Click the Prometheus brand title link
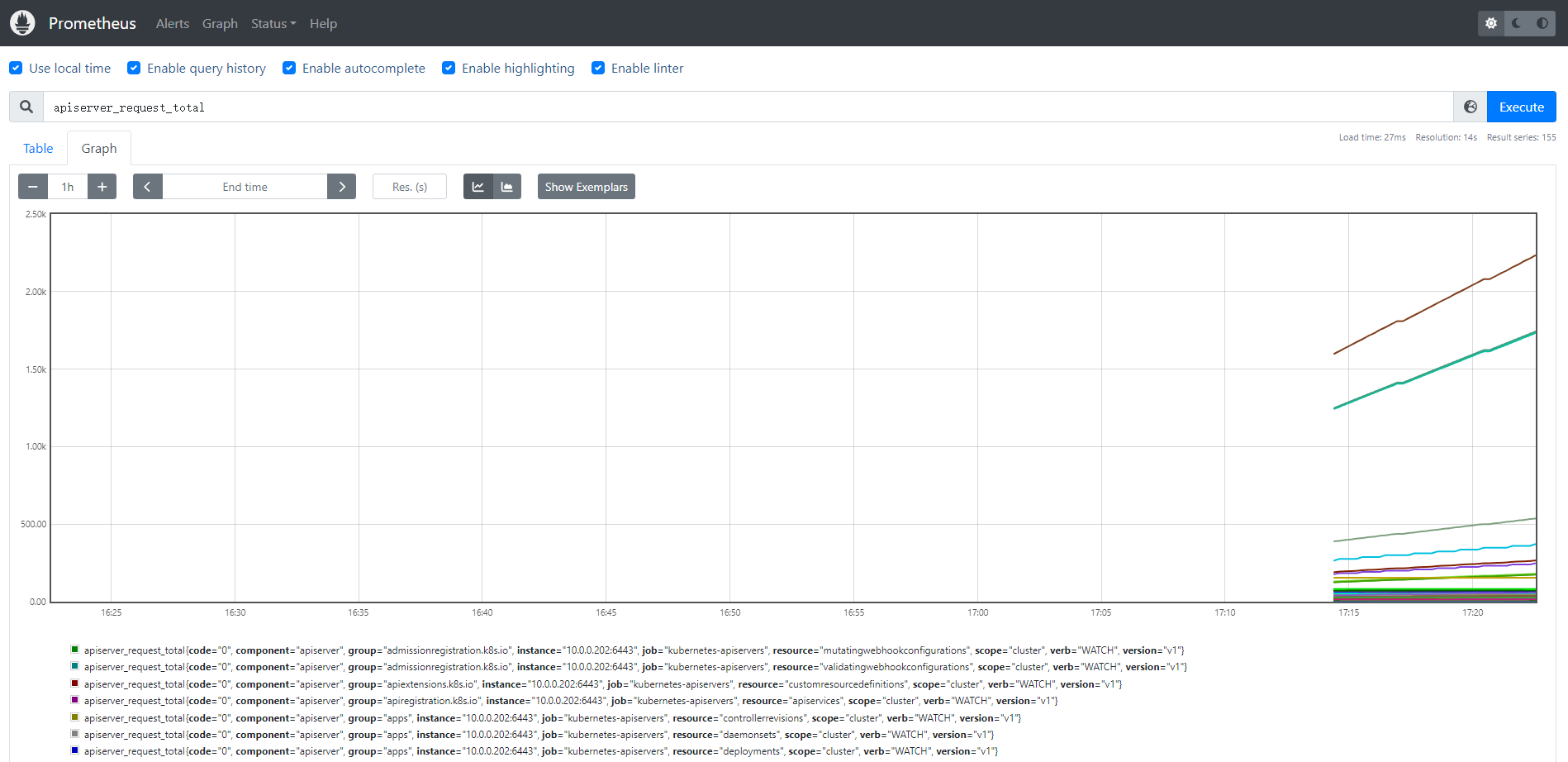 [x=93, y=23]
